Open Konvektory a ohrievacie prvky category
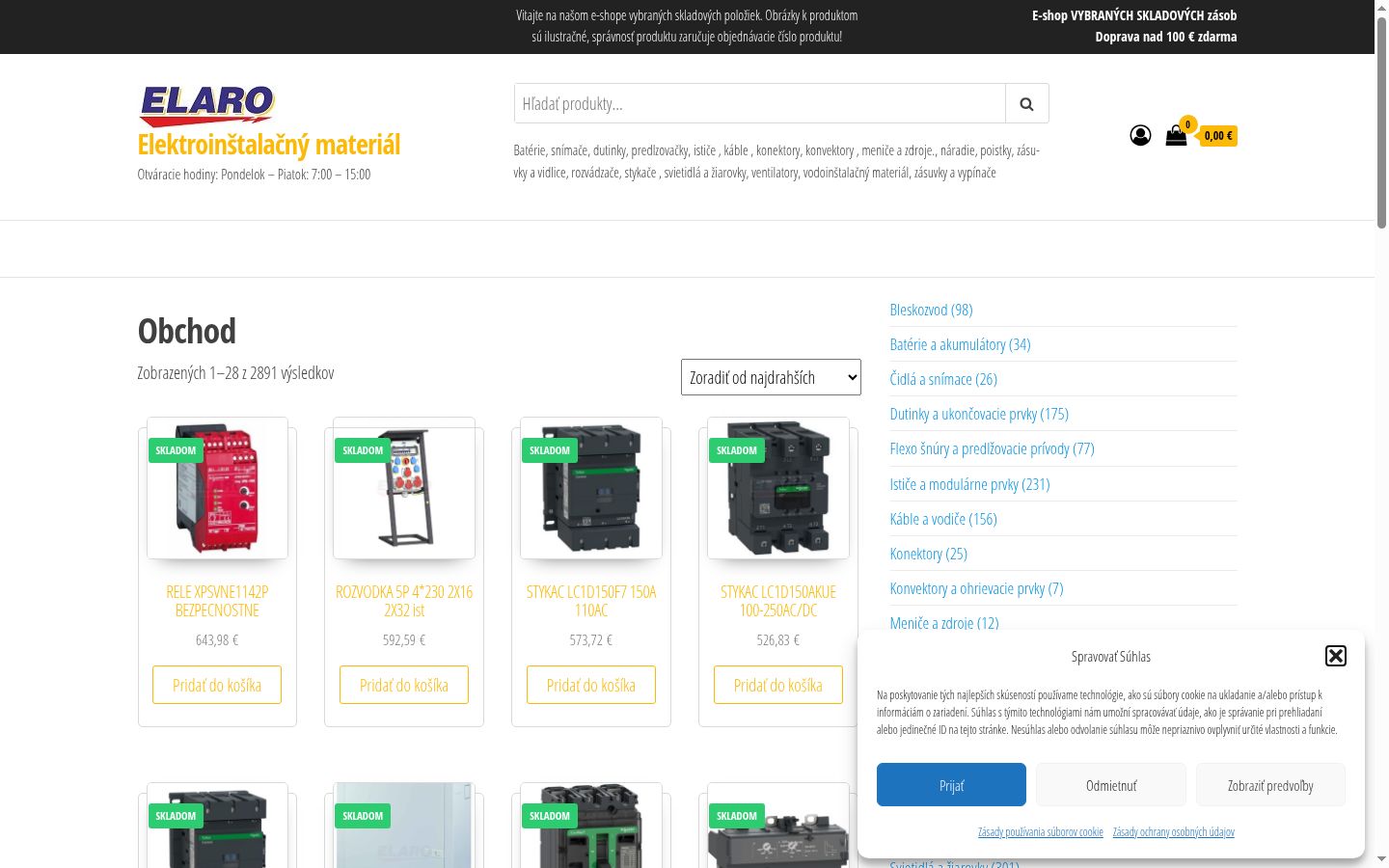This screenshot has height=868, width=1389. (x=976, y=588)
